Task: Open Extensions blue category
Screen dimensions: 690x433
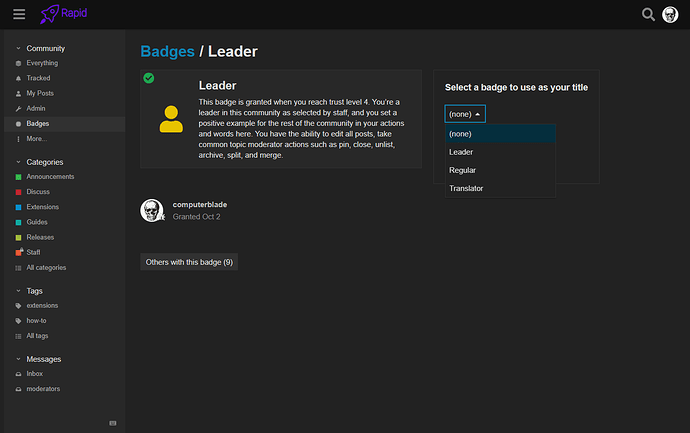Action: point(43,207)
